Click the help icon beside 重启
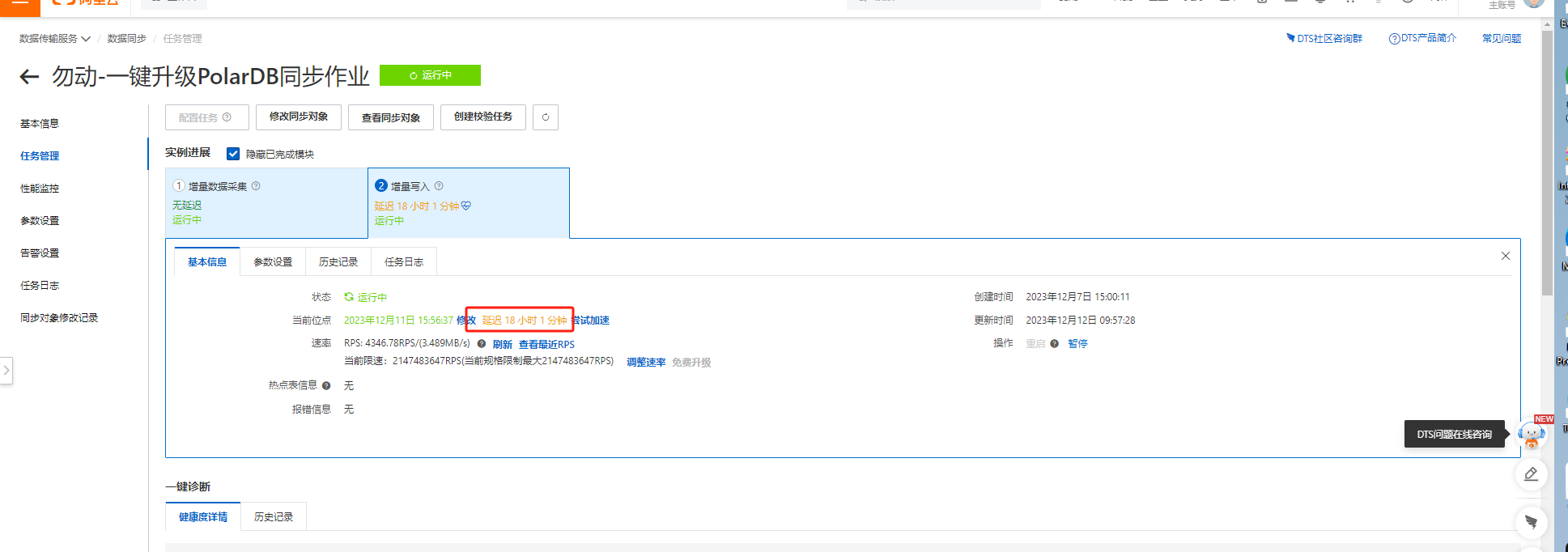Image resolution: width=1568 pixels, height=552 pixels. [x=1054, y=344]
